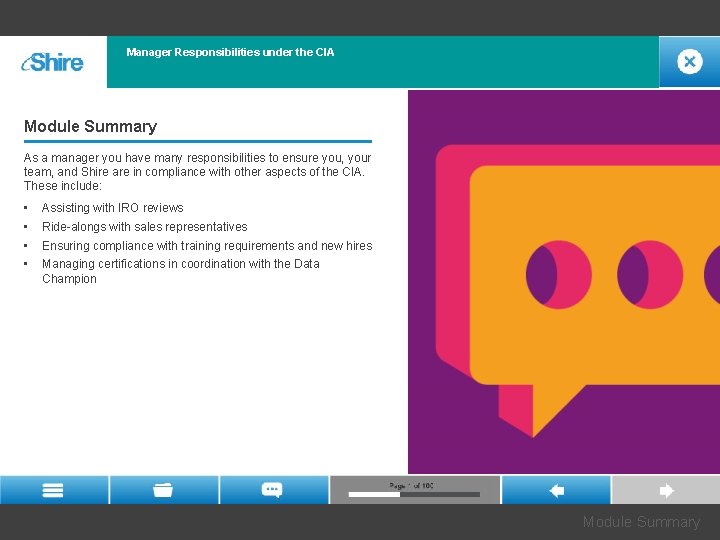The height and width of the screenshot is (540, 720).
Task: Select 'Managing certifications' Data Champion bullet
Action: pyautogui.click(x=181, y=271)
